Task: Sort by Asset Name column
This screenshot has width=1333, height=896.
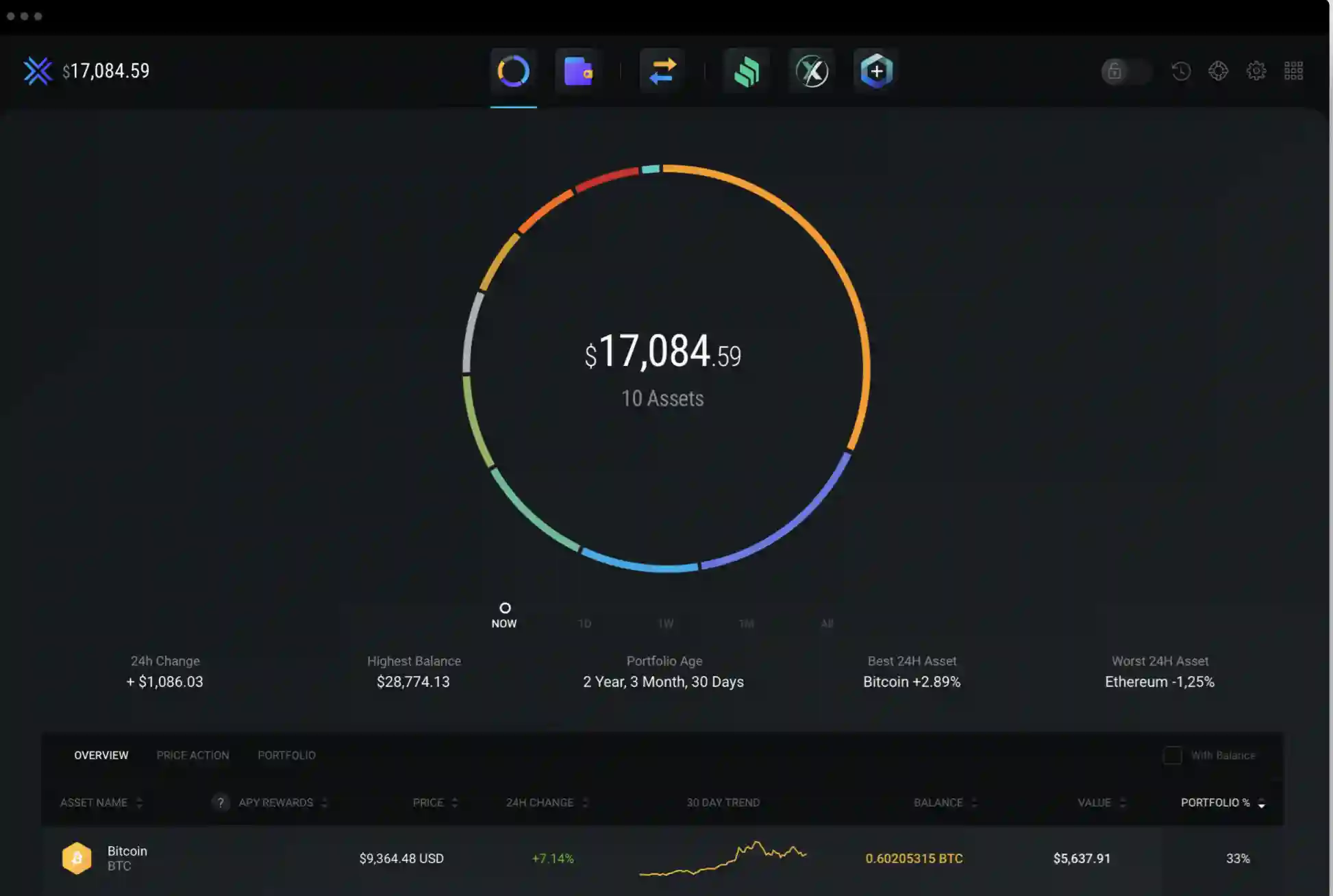Action: [101, 802]
